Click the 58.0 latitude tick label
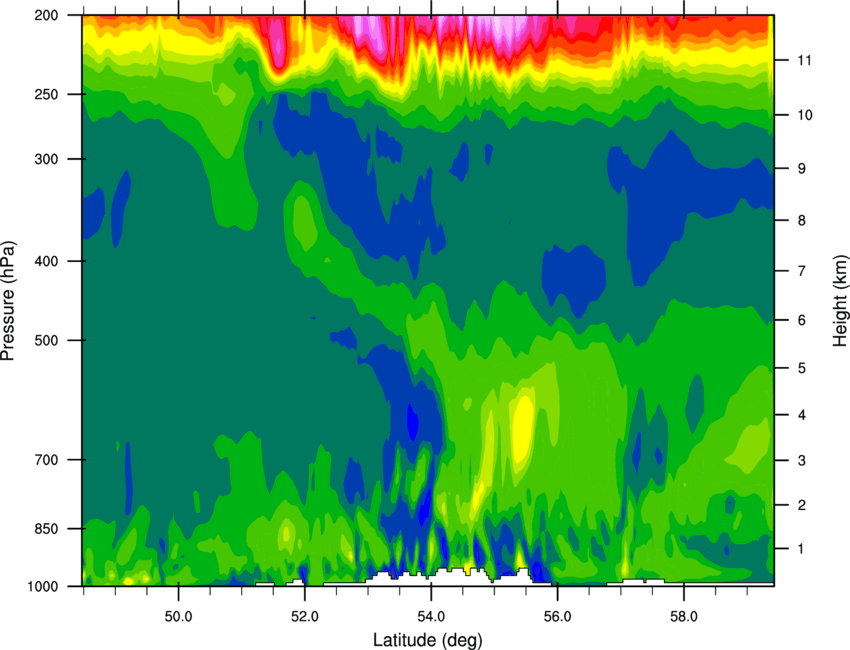 click(x=684, y=616)
